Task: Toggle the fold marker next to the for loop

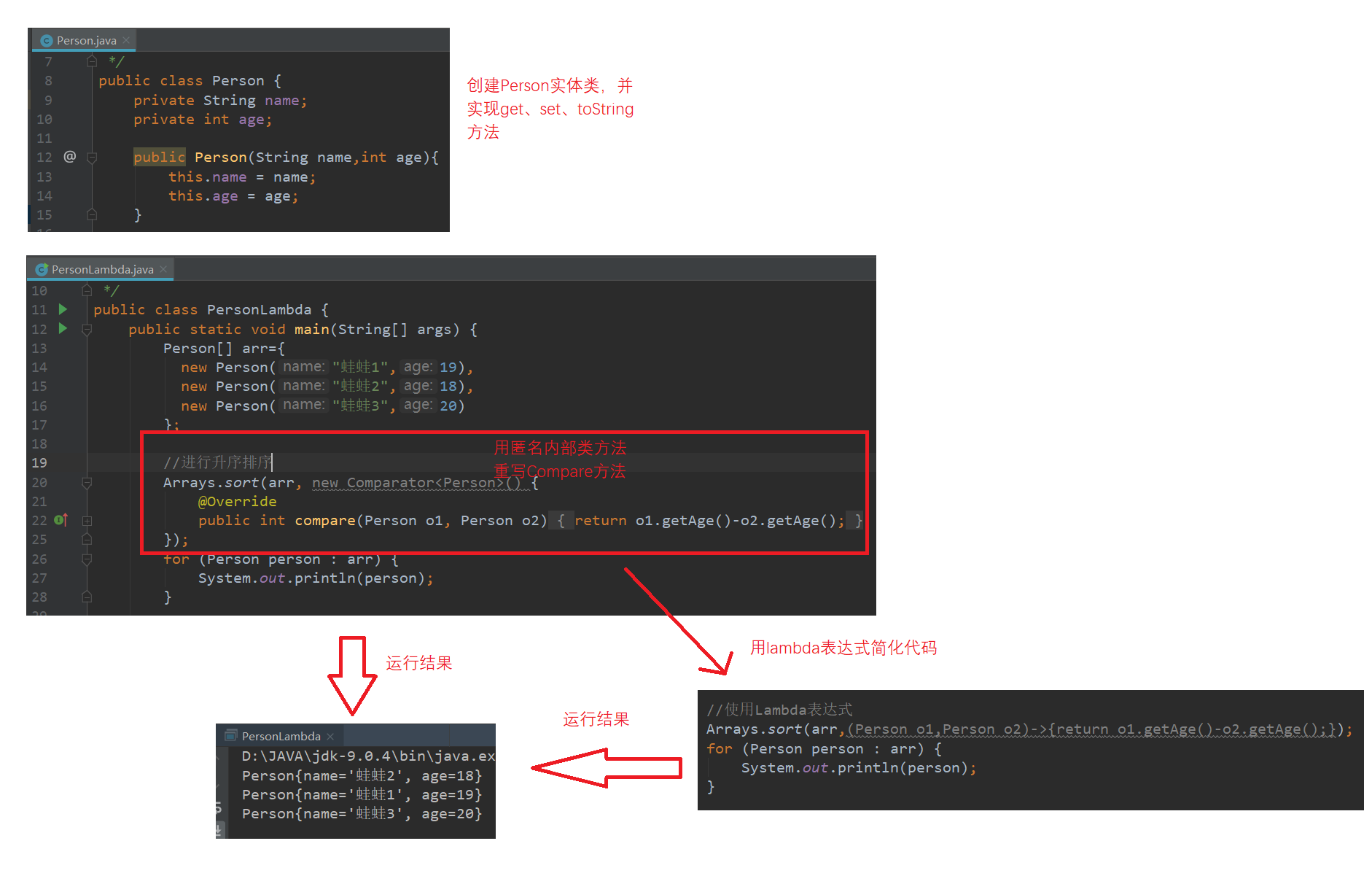Action: click(87, 559)
